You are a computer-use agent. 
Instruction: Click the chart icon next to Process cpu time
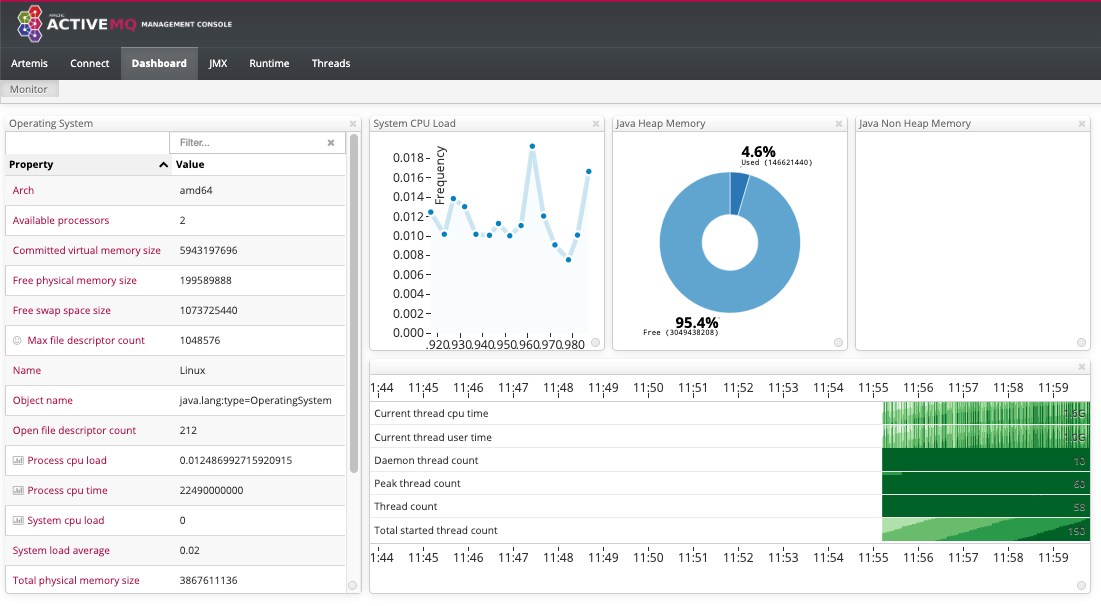(x=18, y=491)
